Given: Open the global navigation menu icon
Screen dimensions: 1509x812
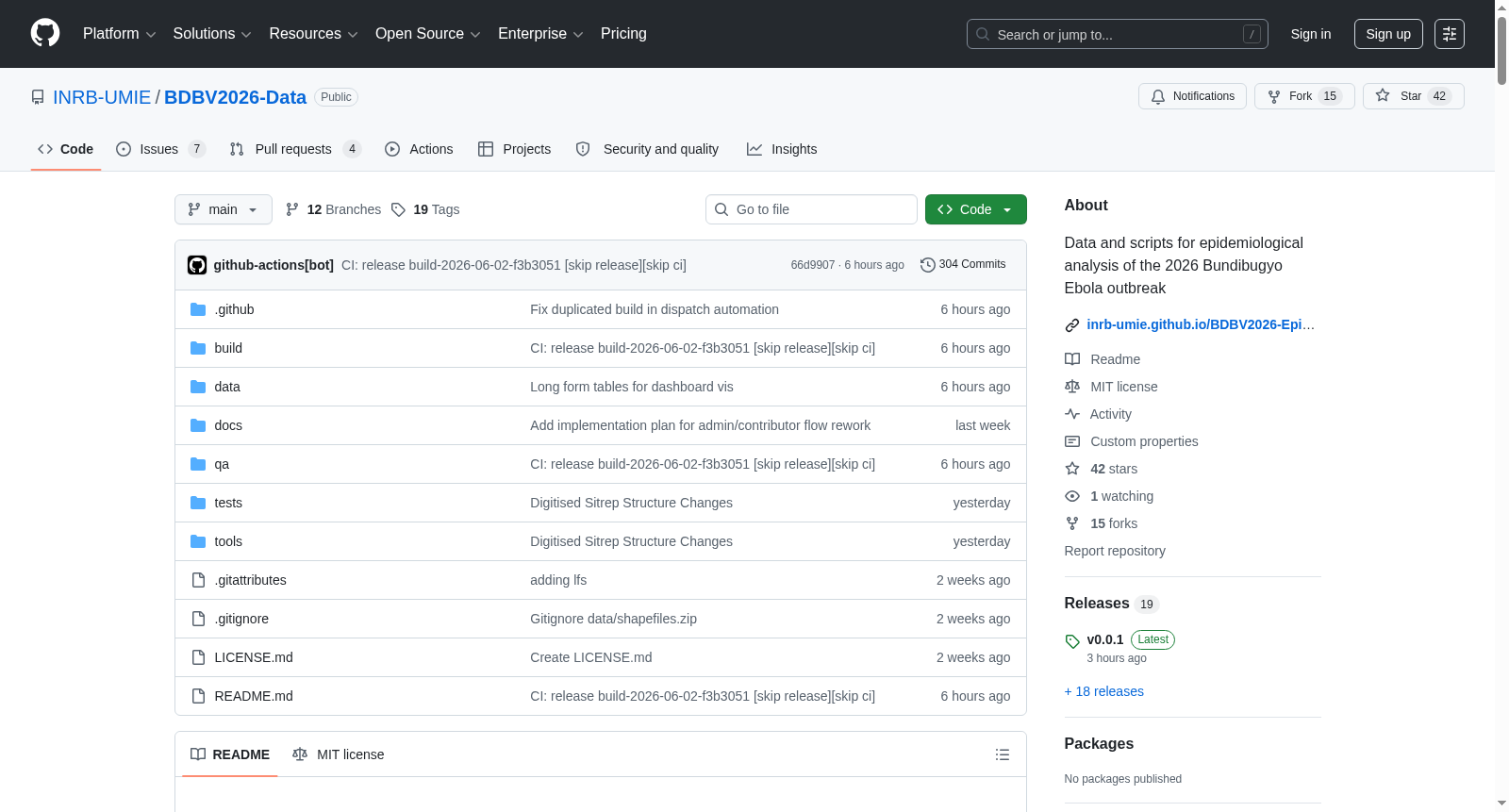Looking at the screenshot, I should pyautogui.click(x=1450, y=34).
